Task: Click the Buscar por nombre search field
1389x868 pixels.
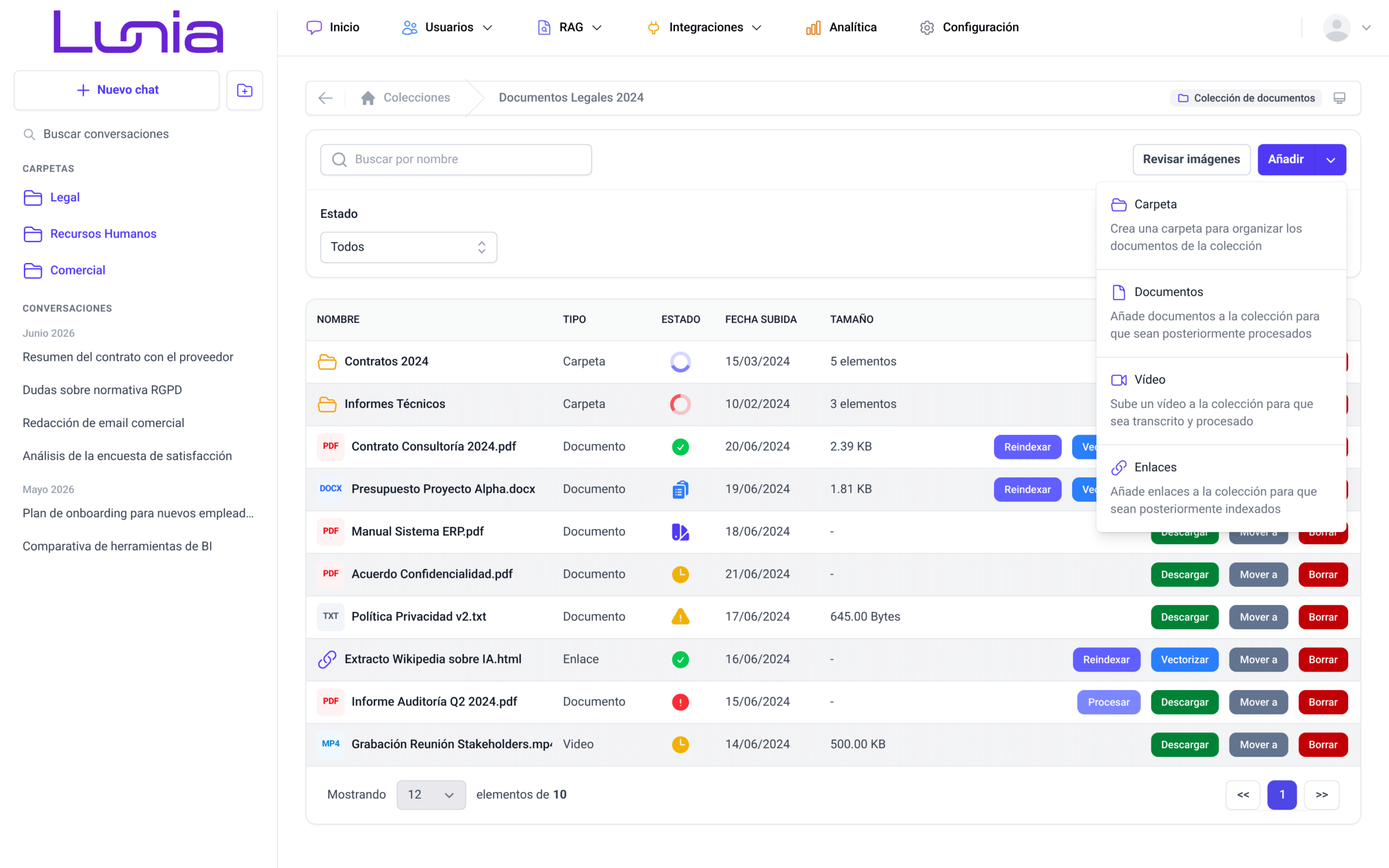Action: pyautogui.click(x=456, y=159)
